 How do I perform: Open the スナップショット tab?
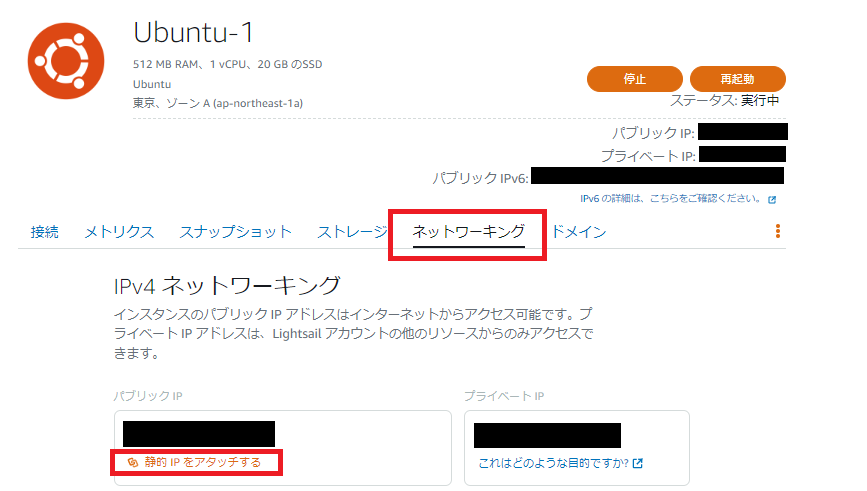pyautogui.click(x=236, y=232)
